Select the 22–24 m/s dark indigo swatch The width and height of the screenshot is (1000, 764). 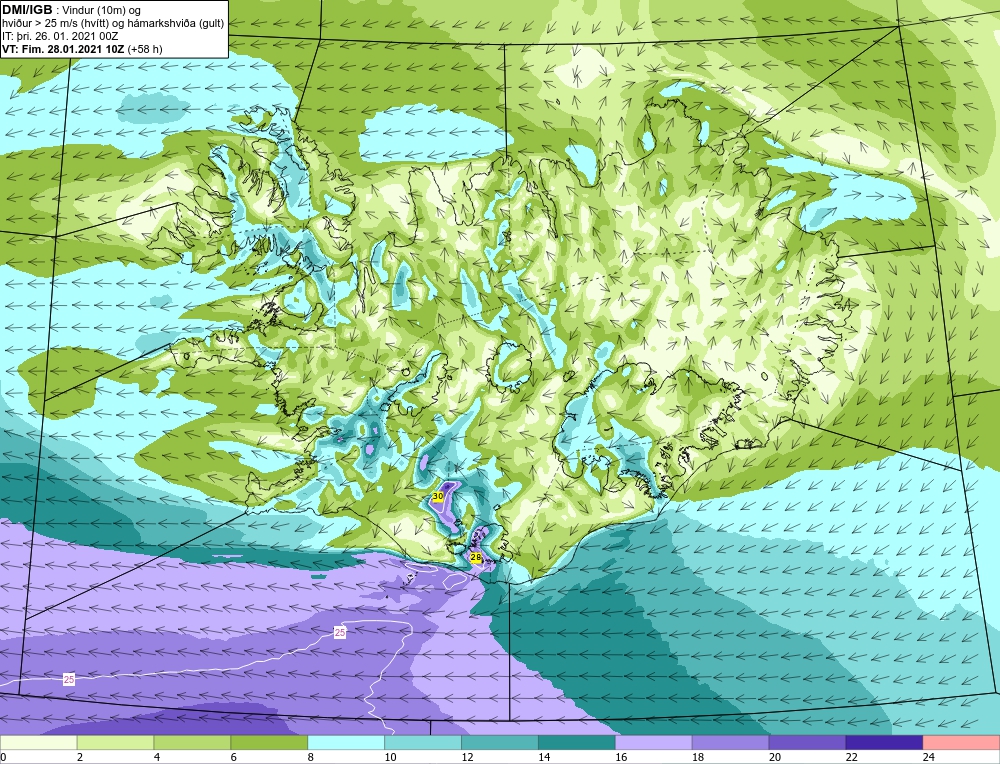(885, 743)
